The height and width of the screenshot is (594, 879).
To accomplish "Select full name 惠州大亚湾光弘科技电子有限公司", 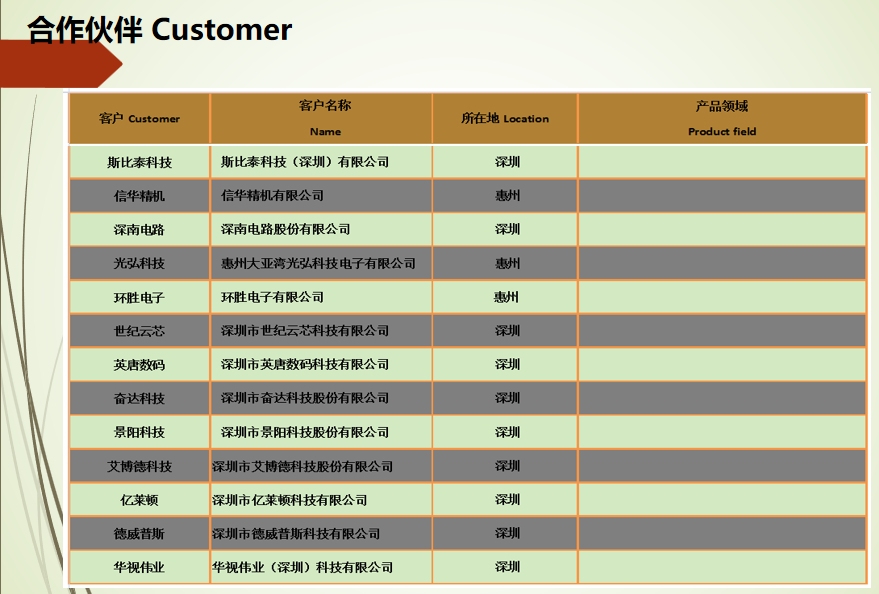I will click(x=318, y=263).
